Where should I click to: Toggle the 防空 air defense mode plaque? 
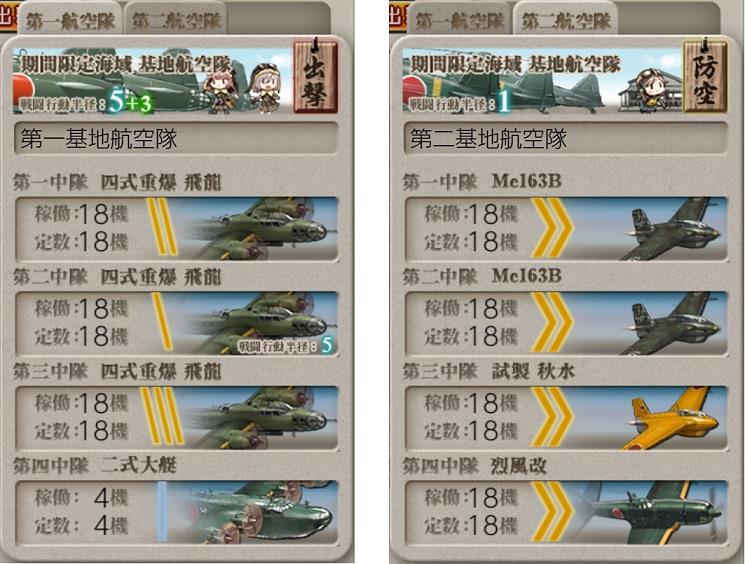click(705, 76)
